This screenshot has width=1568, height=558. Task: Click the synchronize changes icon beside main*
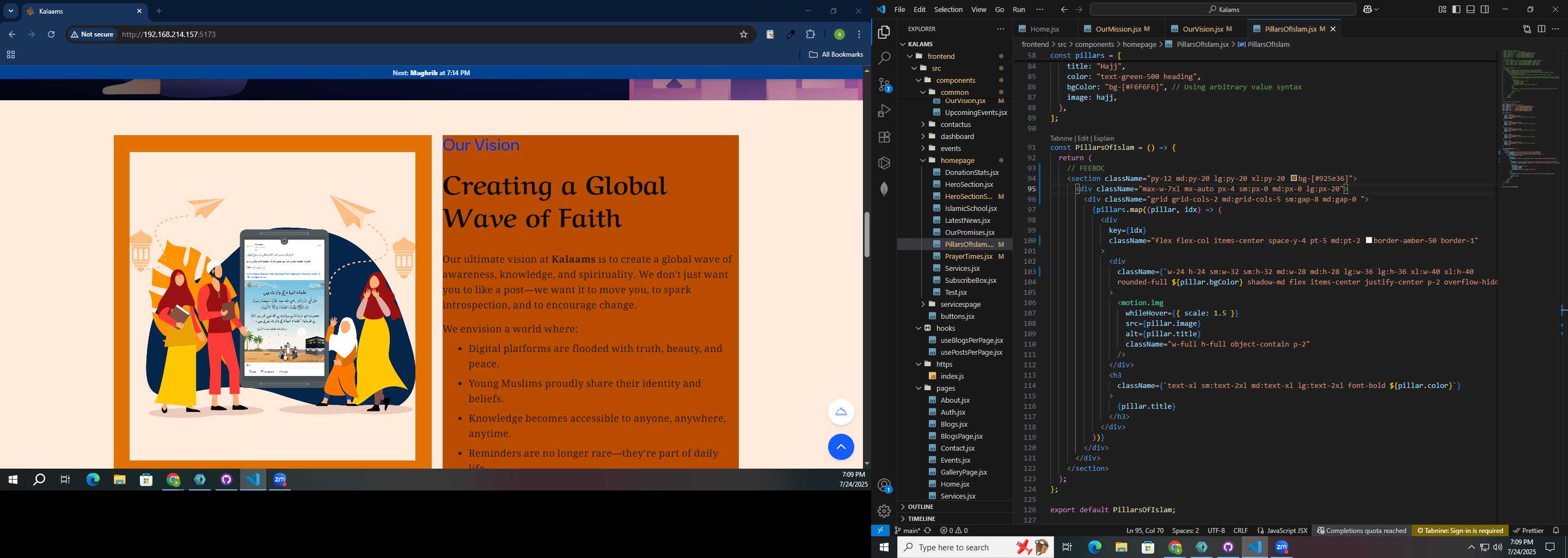click(928, 531)
